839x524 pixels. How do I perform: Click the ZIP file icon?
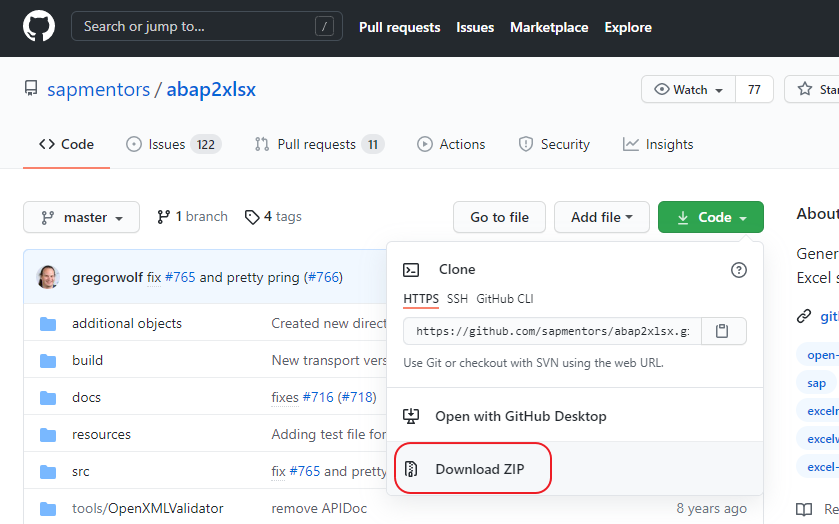411,469
